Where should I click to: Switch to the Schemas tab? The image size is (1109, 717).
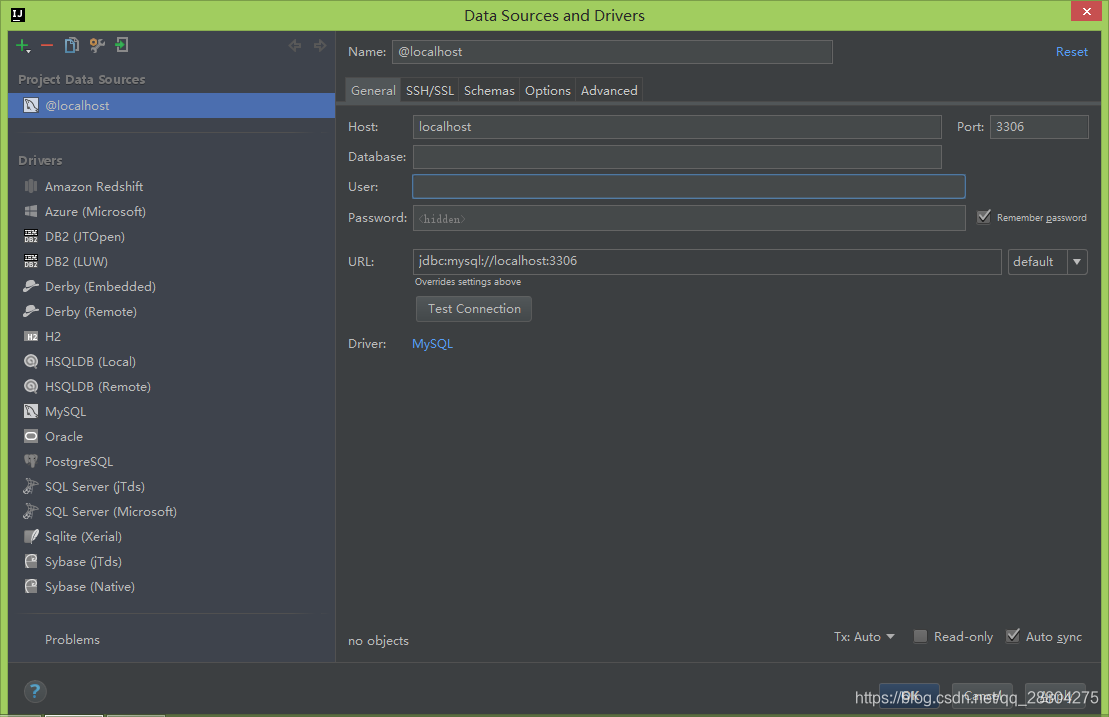point(489,91)
